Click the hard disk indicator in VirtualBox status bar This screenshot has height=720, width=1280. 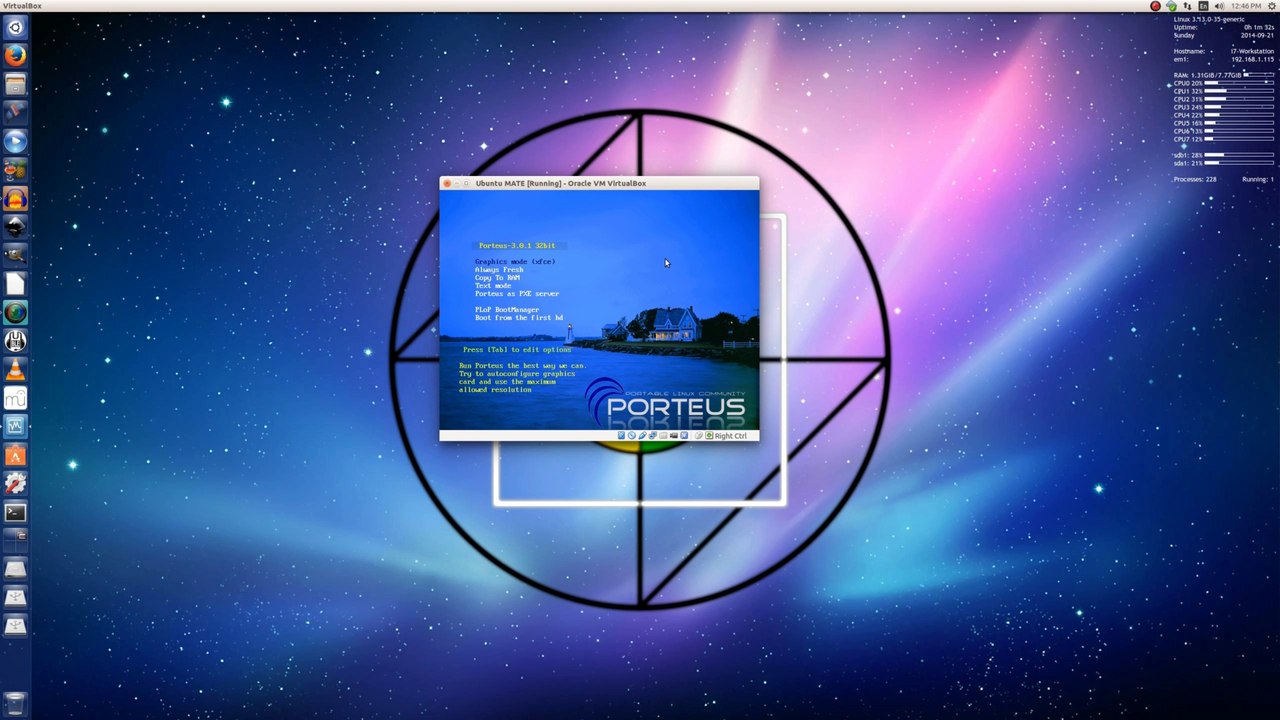tap(621, 435)
